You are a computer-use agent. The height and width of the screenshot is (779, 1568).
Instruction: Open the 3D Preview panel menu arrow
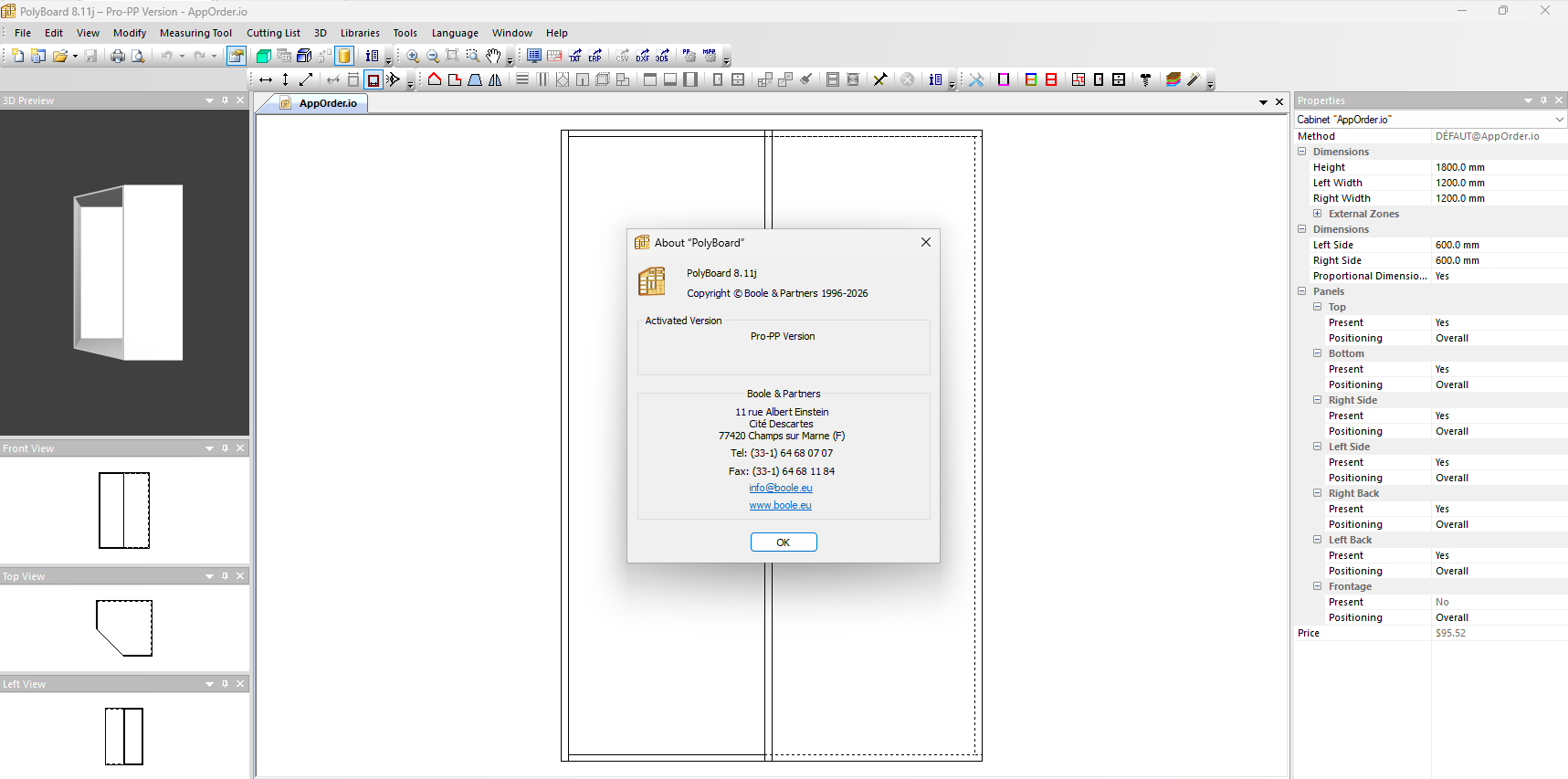(209, 100)
